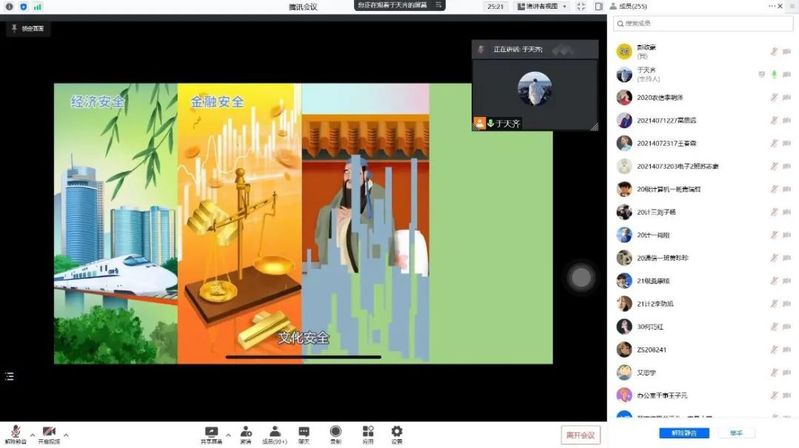The height and width of the screenshot is (448, 799).
Task: Toggle mute icon for member 于天齐
Action: [774, 74]
